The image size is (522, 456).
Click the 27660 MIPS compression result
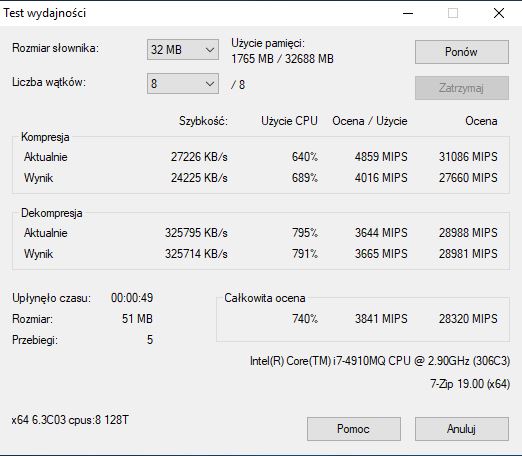[468, 178]
